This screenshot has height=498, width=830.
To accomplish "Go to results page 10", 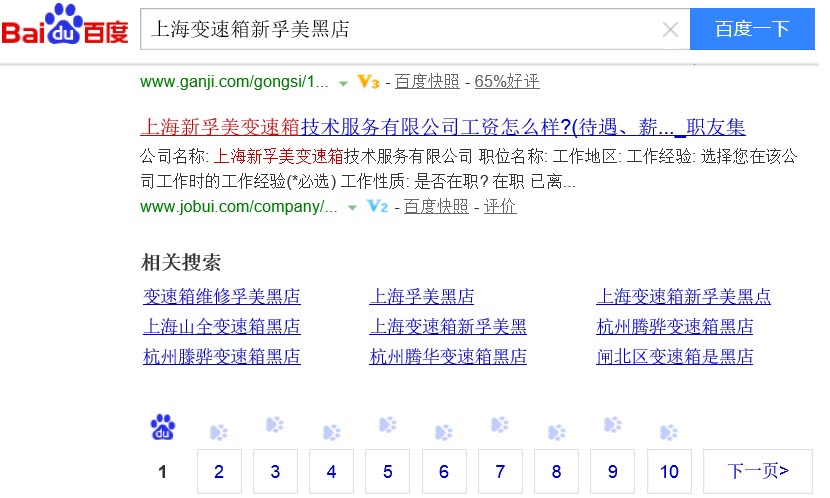I will tap(669, 472).
